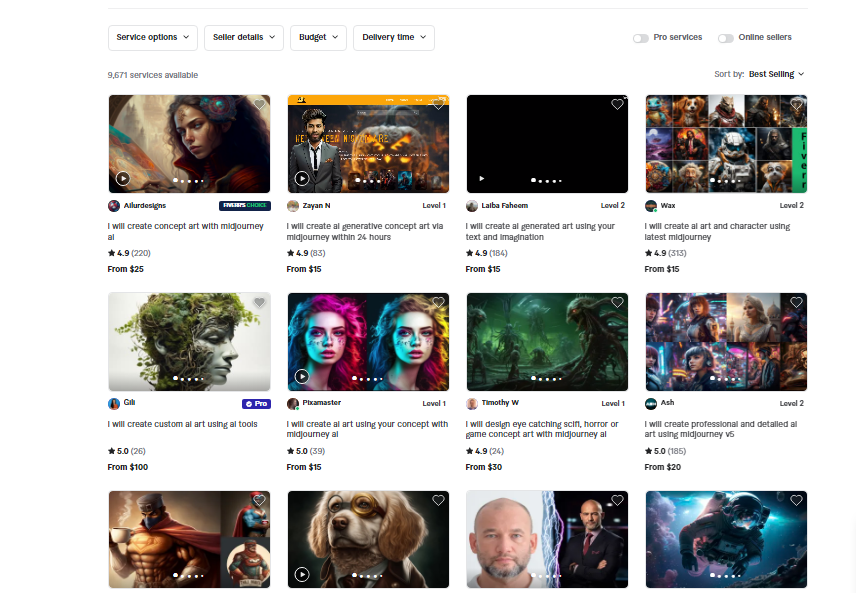The image size is (856, 593).
Task: Open Gili's profile avatar
Action: (x=114, y=404)
